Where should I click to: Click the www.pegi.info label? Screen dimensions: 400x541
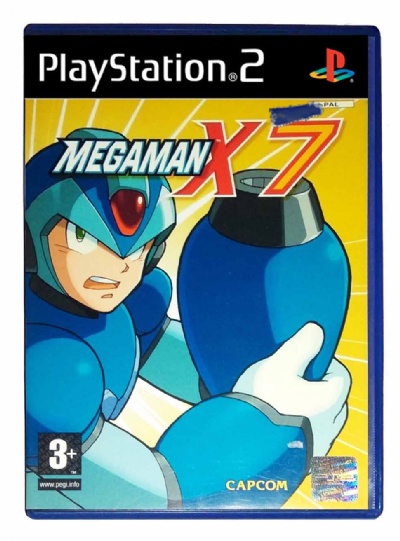coord(60,484)
